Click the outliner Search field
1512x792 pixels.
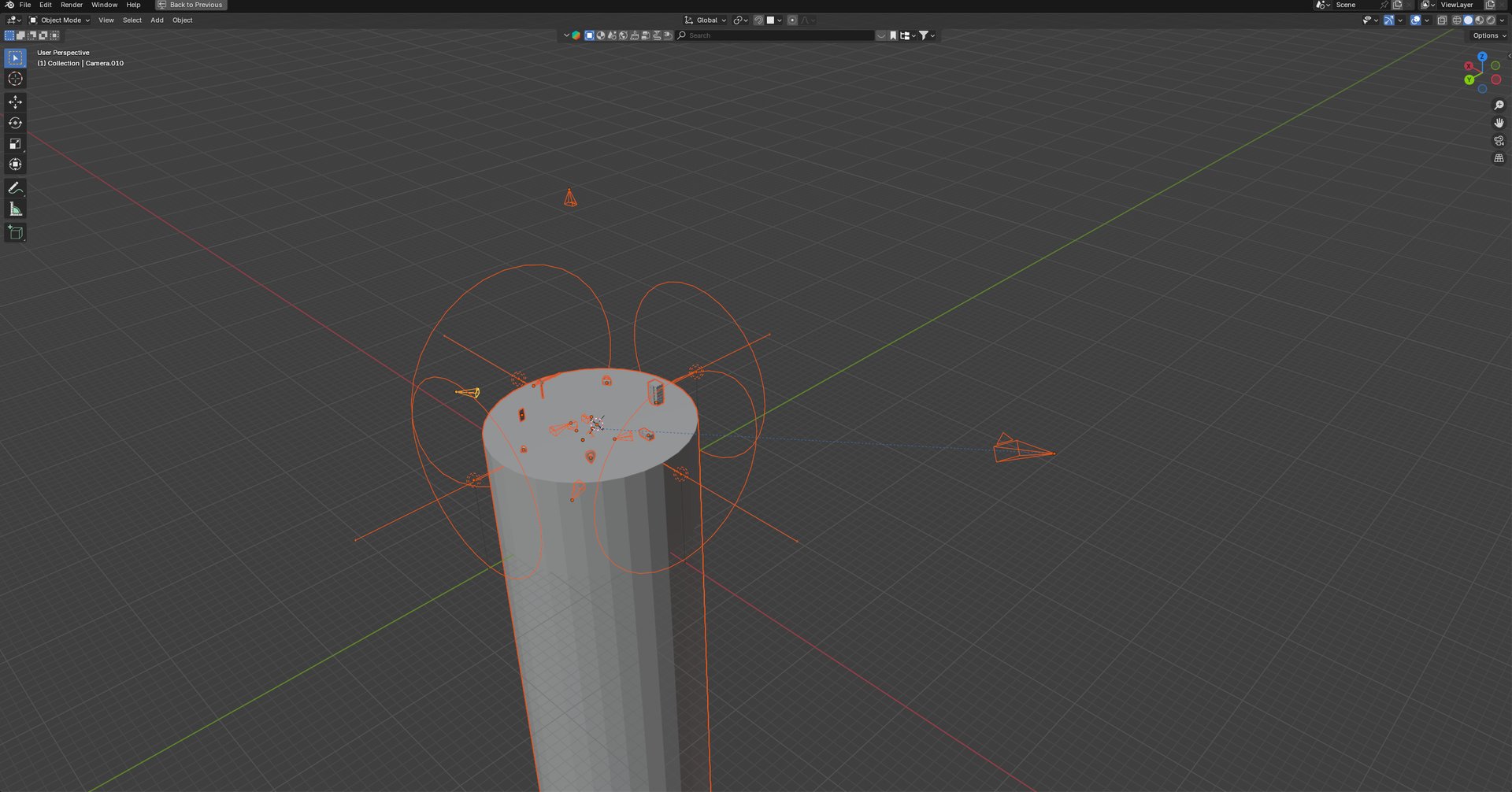[x=776, y=35]
